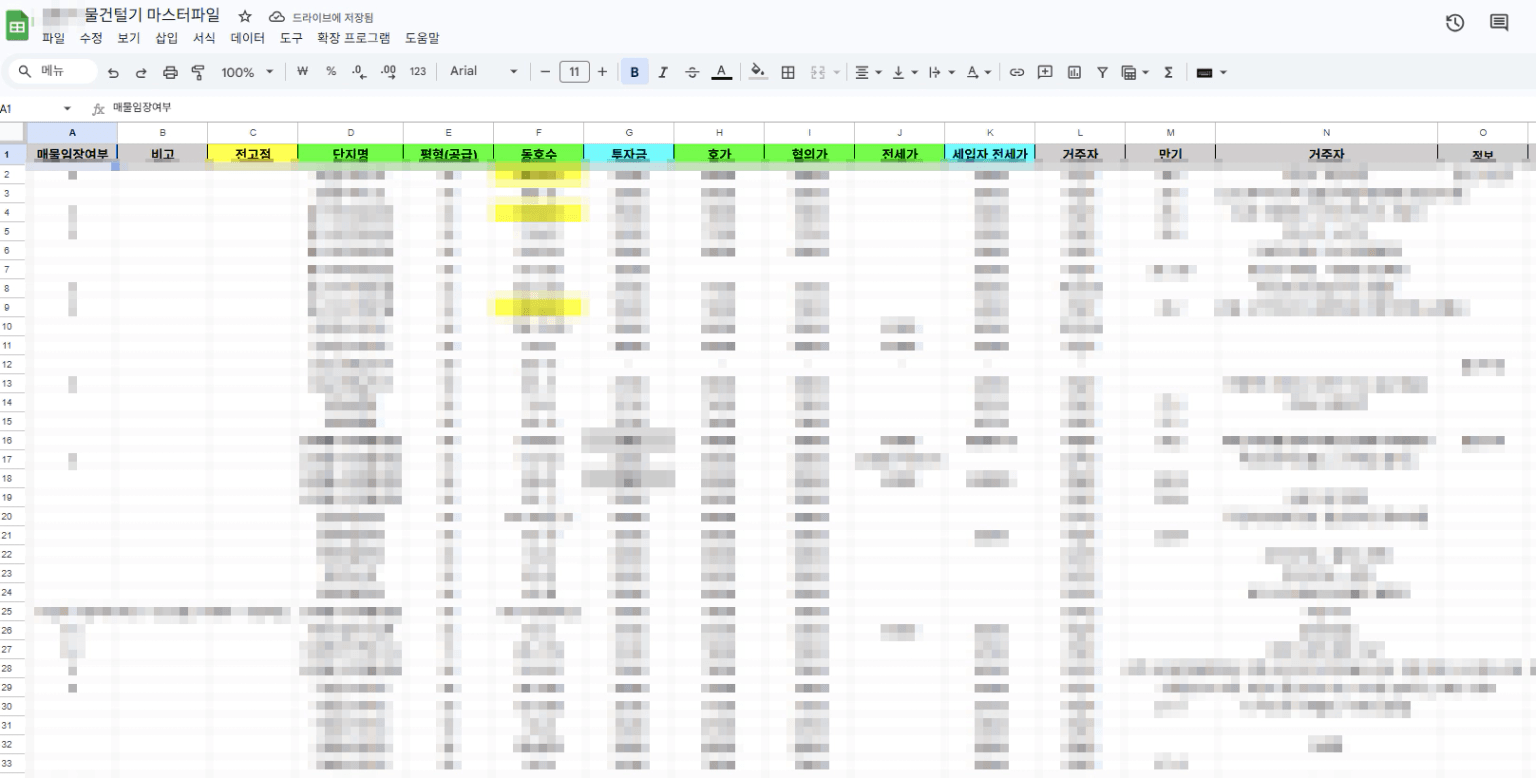Open the 도움말 menu
Screen dimensions: 1536x778
pyautogui.click(x=422, y=38)
